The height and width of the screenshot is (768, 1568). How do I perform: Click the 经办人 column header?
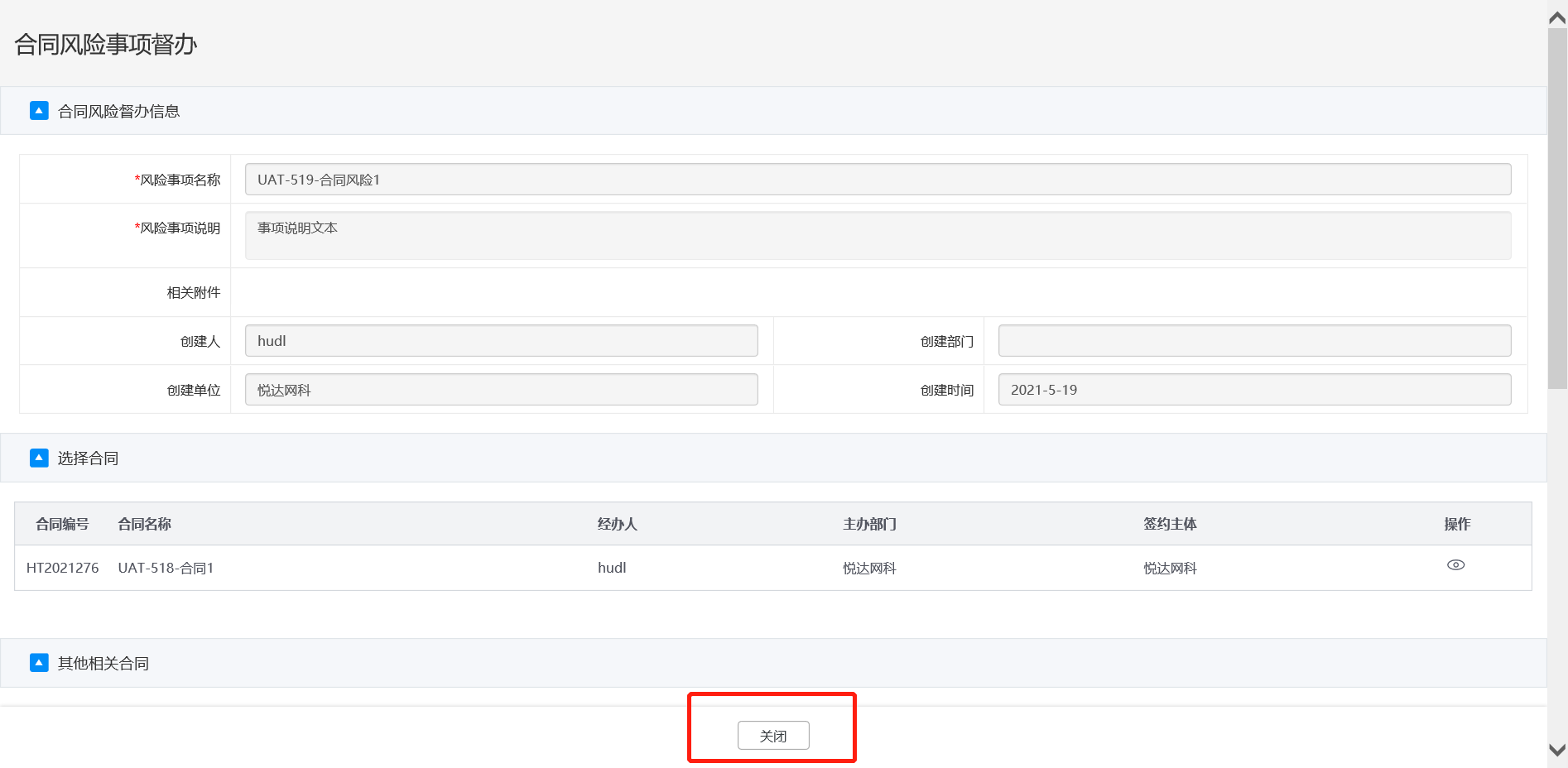[x=617, y=524]
